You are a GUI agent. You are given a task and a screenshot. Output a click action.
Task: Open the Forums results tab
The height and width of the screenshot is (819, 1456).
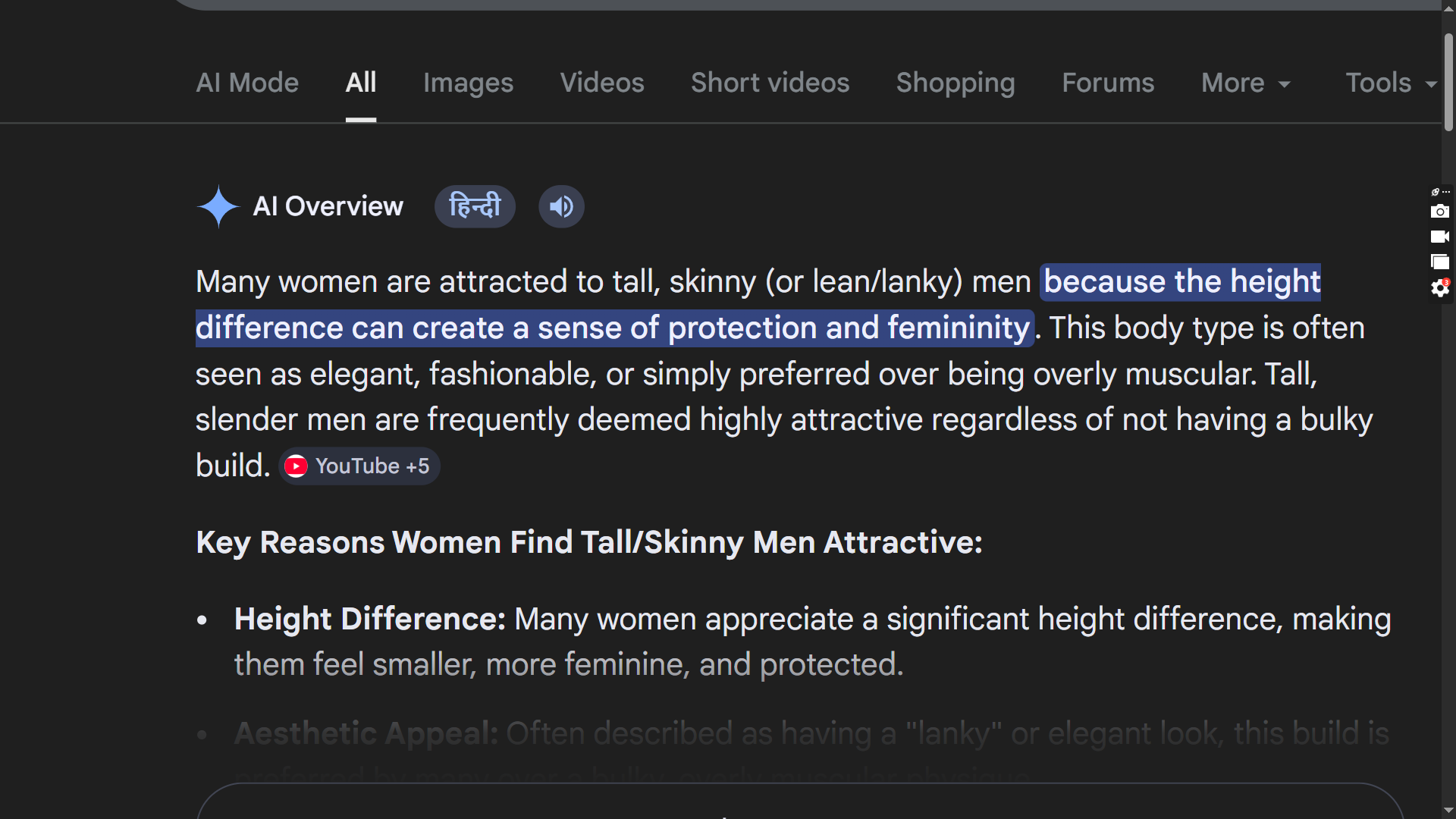click(x=1108, y=83)
